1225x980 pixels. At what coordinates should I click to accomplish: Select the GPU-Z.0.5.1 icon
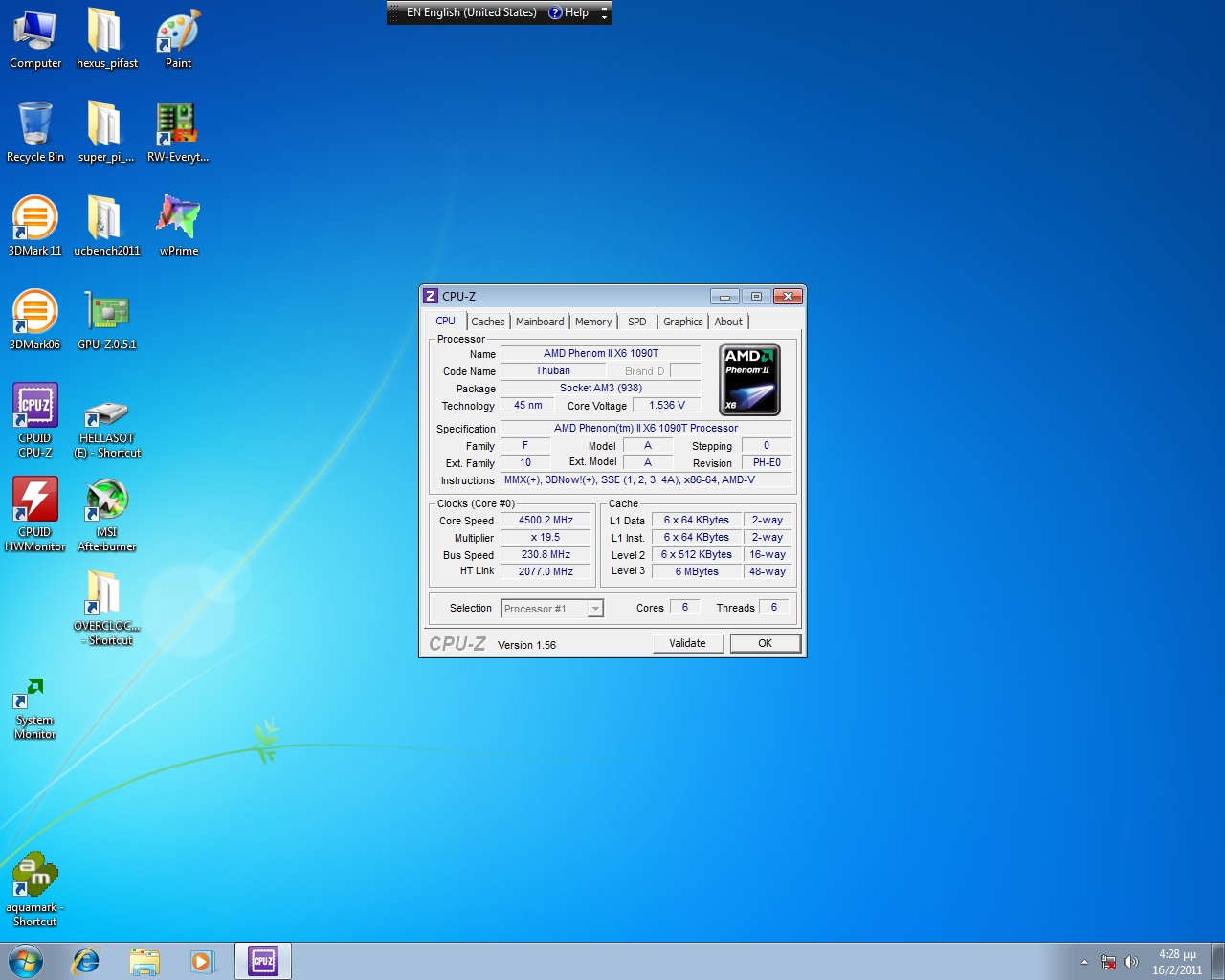(x=106, y=320)
